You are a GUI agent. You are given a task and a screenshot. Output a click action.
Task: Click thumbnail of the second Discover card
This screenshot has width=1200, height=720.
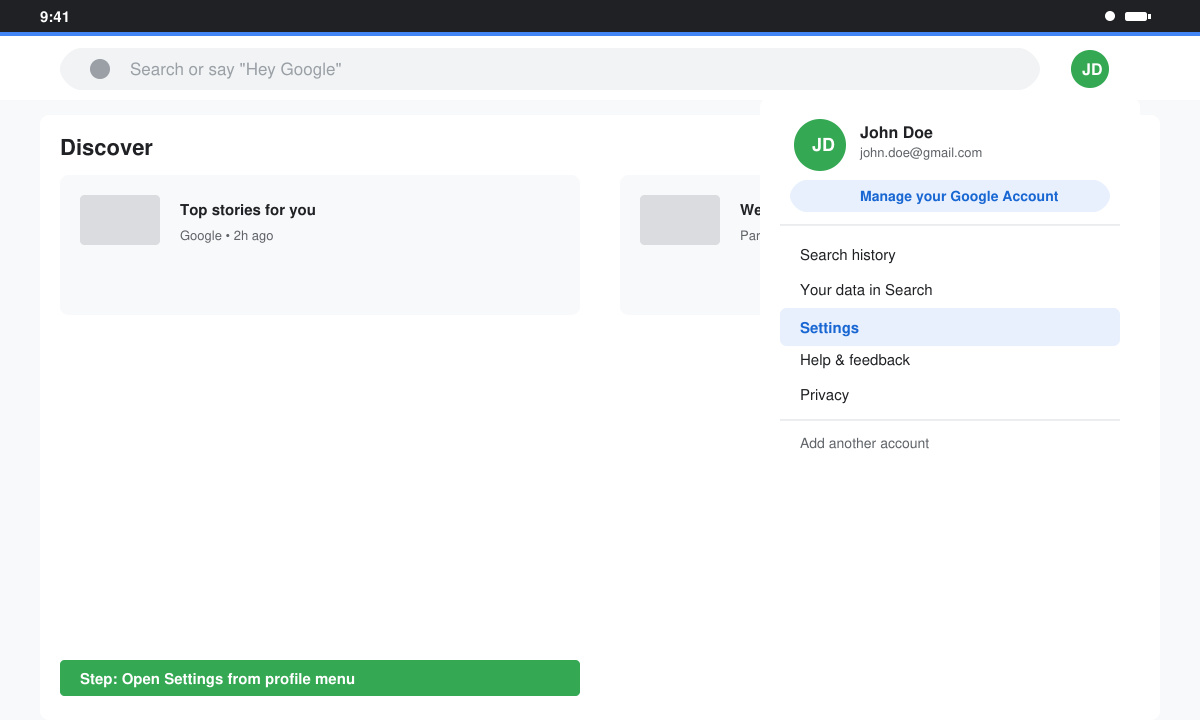pos(680,220)
